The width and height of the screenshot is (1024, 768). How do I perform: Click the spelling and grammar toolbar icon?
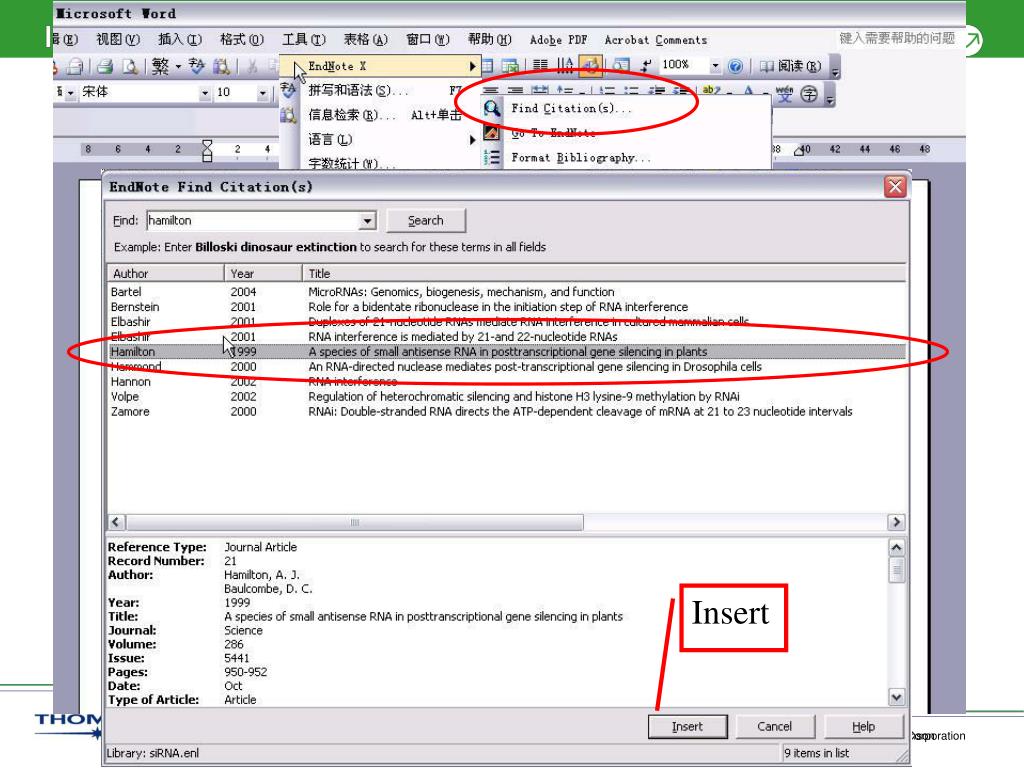tap(197, 66)
